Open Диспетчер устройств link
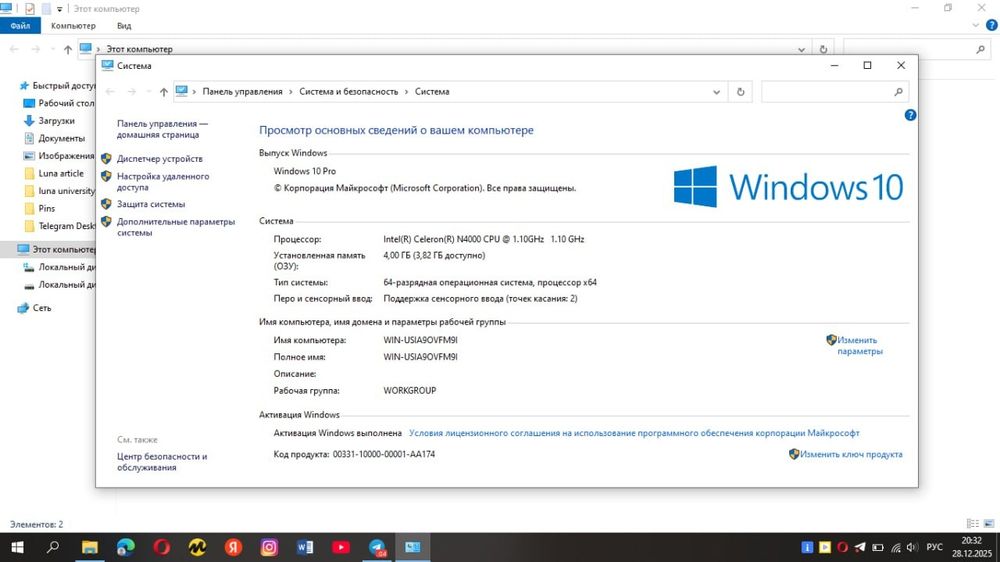Screen dimensions: 1000x562 (x=159, y=159)
